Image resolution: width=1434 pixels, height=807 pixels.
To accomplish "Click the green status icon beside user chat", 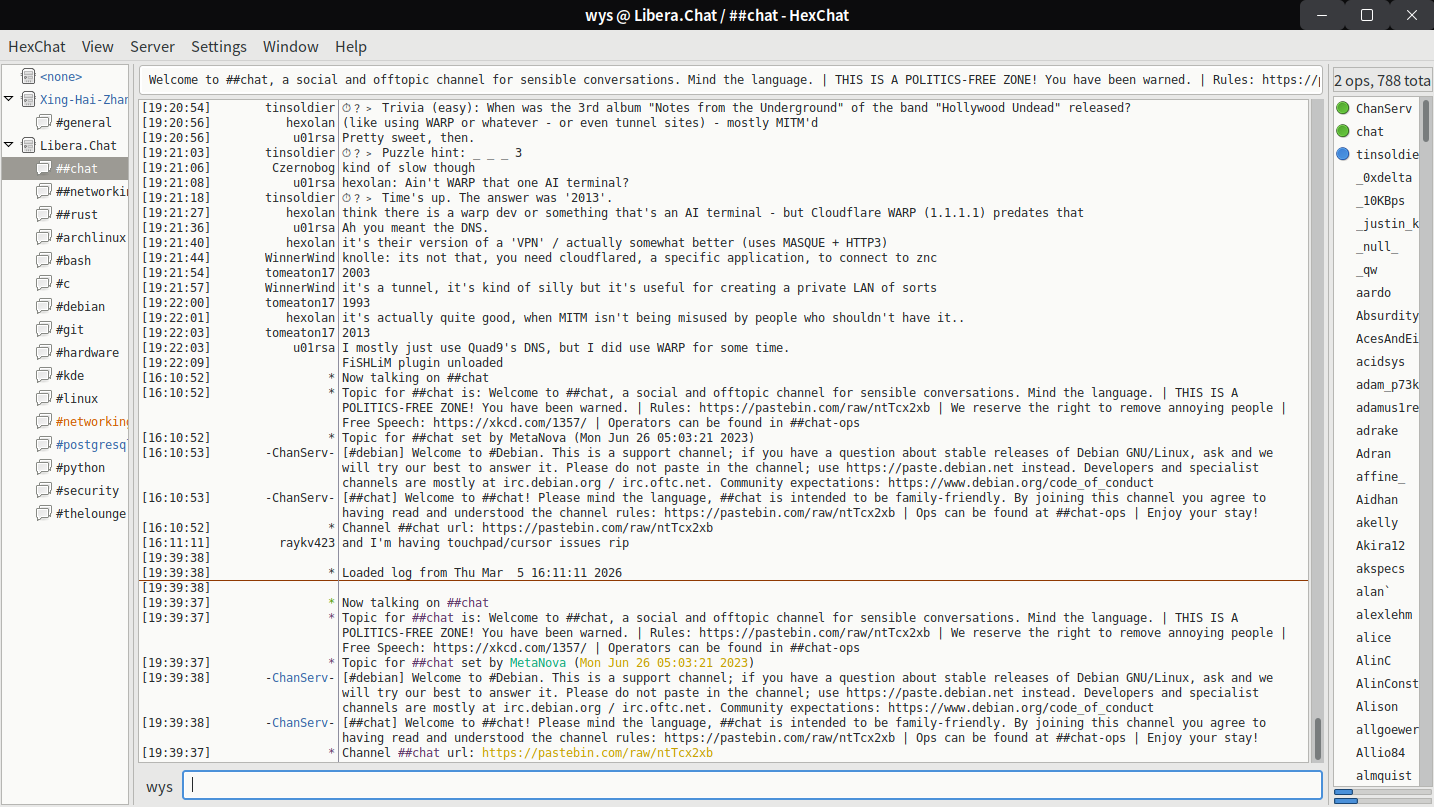I will point(1343,131).
